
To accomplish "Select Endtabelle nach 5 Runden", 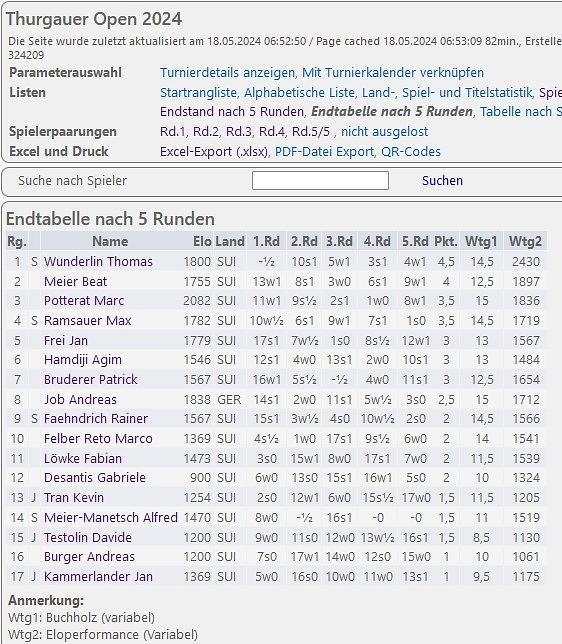I will click(x=392, y=112).
